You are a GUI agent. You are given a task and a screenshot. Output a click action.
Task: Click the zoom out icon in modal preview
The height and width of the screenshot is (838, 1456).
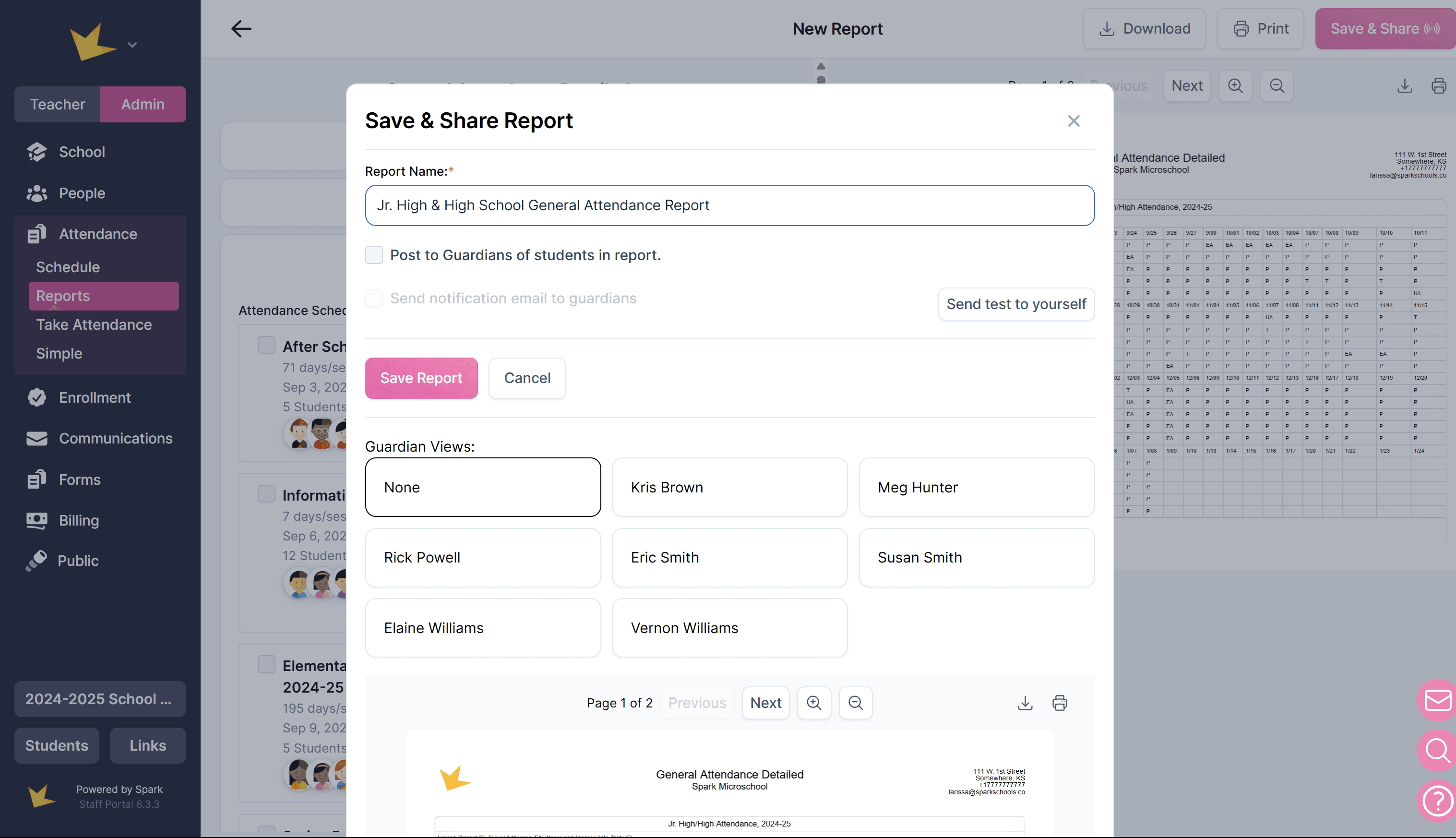coord(855,703)
